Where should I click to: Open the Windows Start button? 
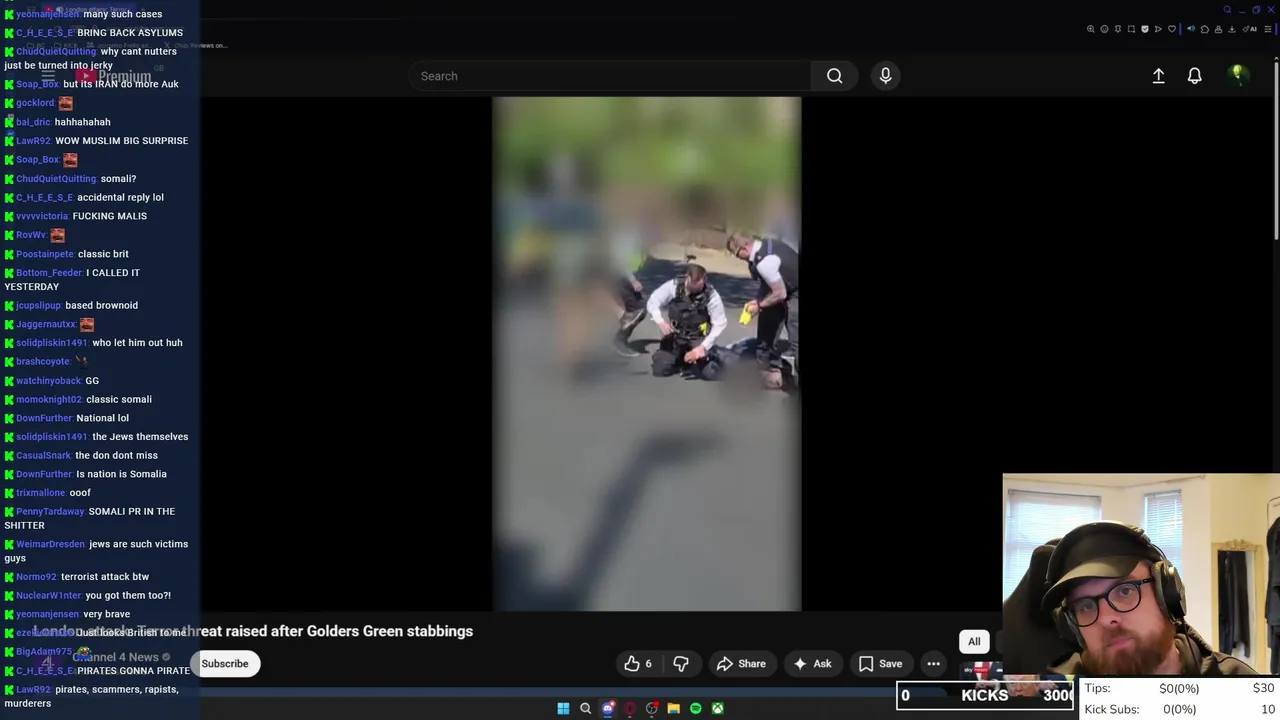[563, 708]
